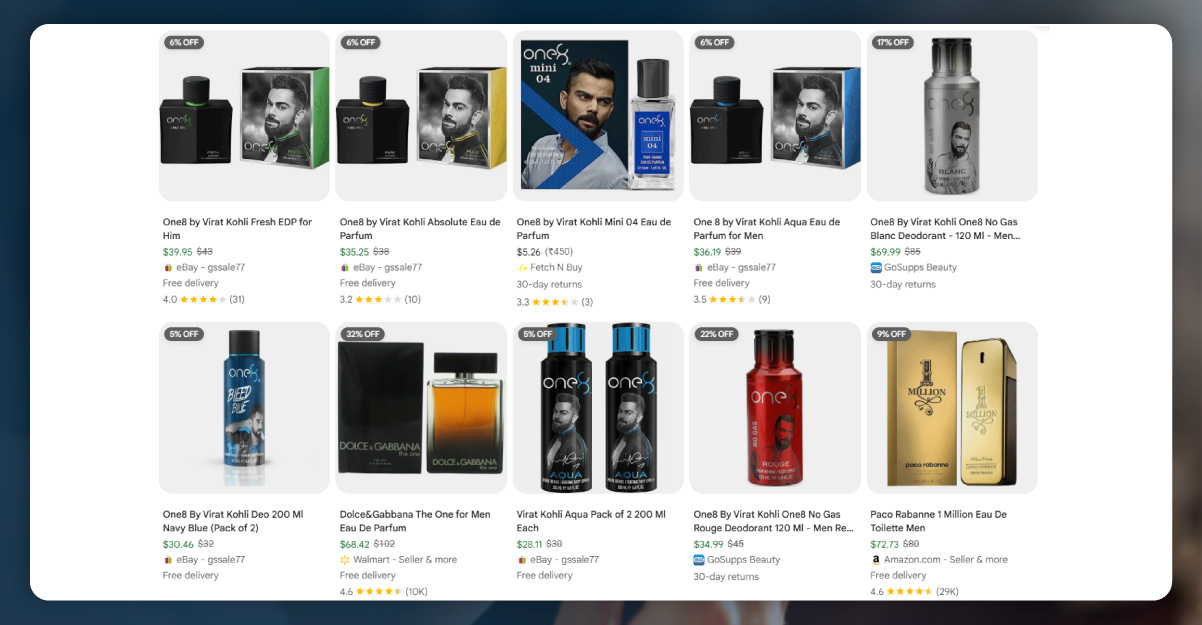
Task: Select One8 Rouge red deodorant image
Action: (x=774, y=408)
